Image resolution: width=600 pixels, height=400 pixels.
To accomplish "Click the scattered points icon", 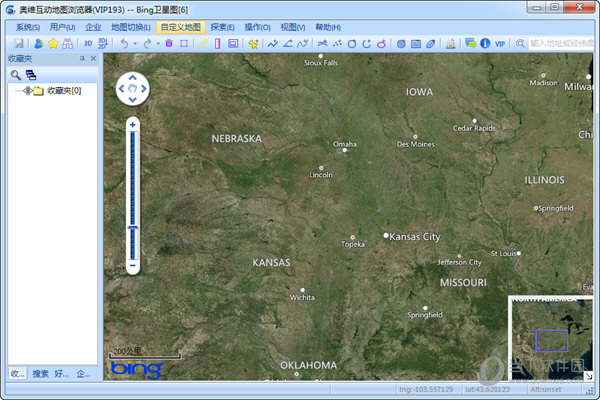I will (337, 44).
